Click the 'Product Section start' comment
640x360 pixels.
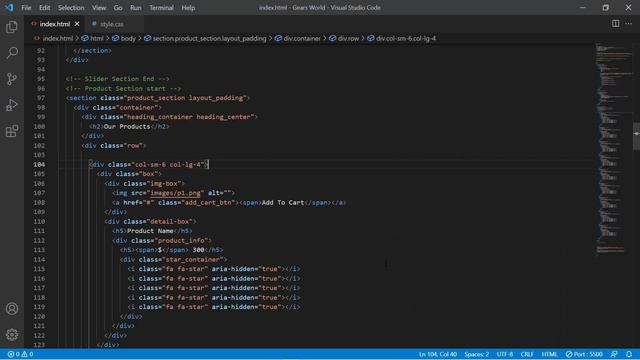[123, 89]
